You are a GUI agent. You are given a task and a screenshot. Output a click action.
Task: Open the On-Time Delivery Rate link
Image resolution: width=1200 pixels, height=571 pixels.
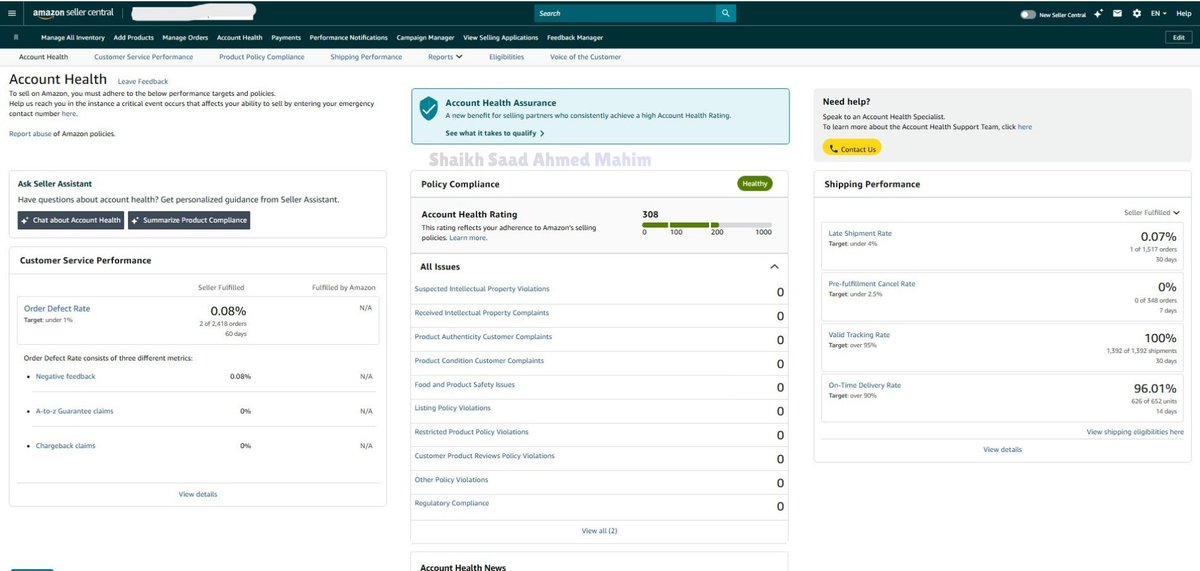[x=865, y=385]
